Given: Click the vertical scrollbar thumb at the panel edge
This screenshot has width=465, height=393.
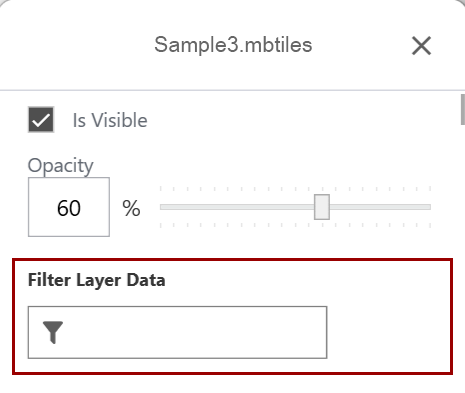Looking at the screenshot, I should pyautogui.click(x=463, y=109).
